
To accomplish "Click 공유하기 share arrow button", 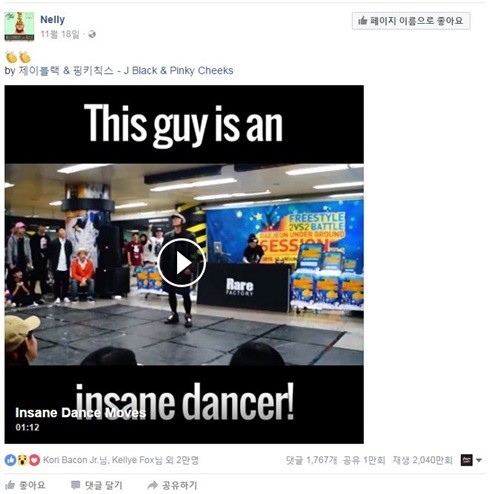I will (172, 485).
